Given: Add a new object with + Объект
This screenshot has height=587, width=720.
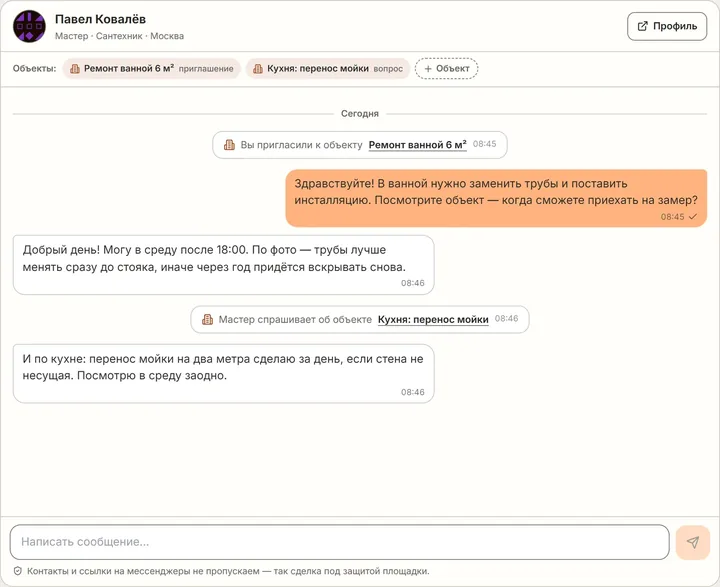Looking at the screenshot, I should coord(446,69).
